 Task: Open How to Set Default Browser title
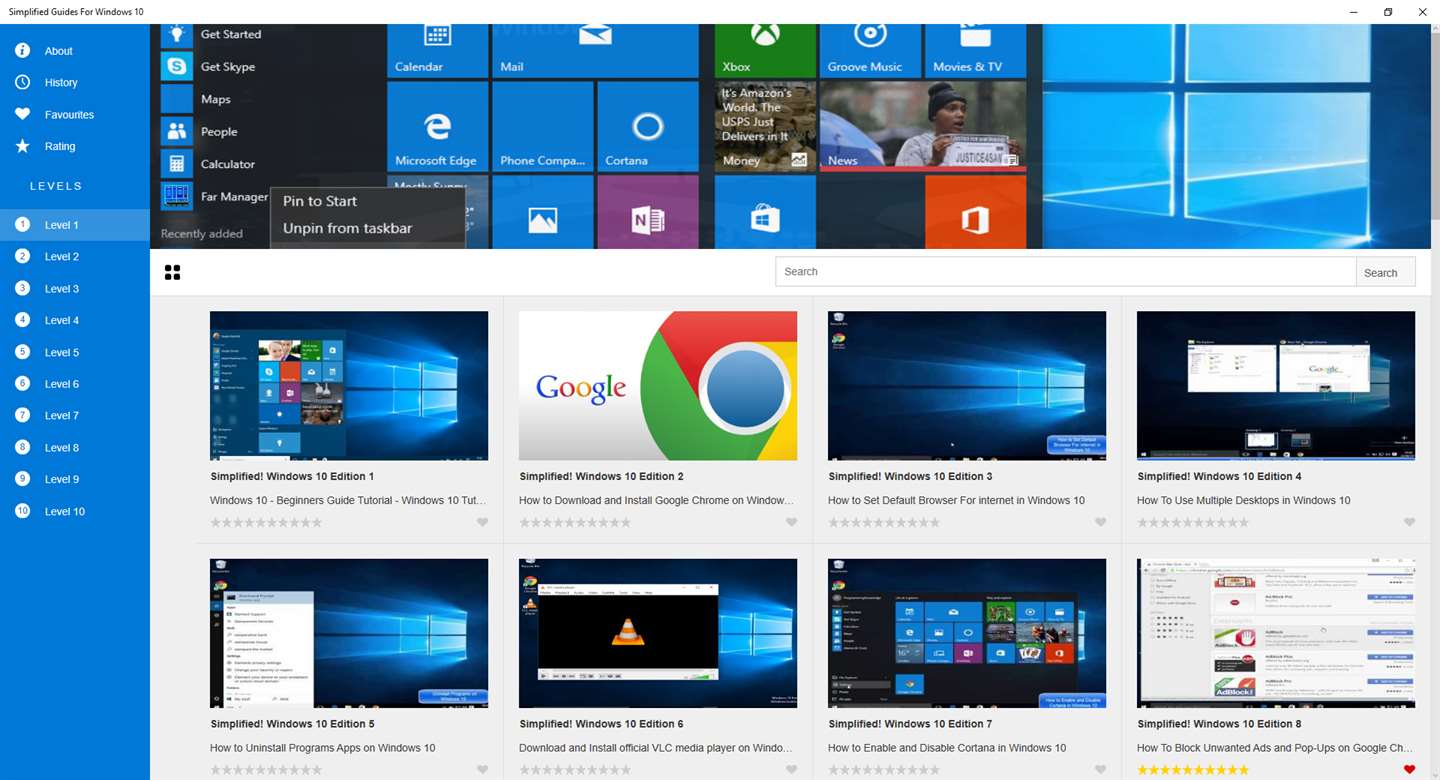(x=956, y=500)
